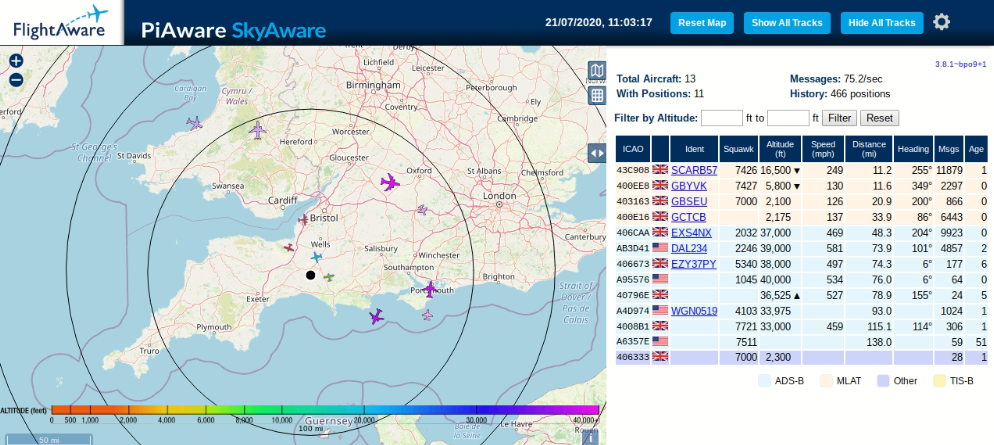The image size is (994, 445).
Task: Select the lavender aircraft west of Hereford
Action: click(x=257, y=130)
